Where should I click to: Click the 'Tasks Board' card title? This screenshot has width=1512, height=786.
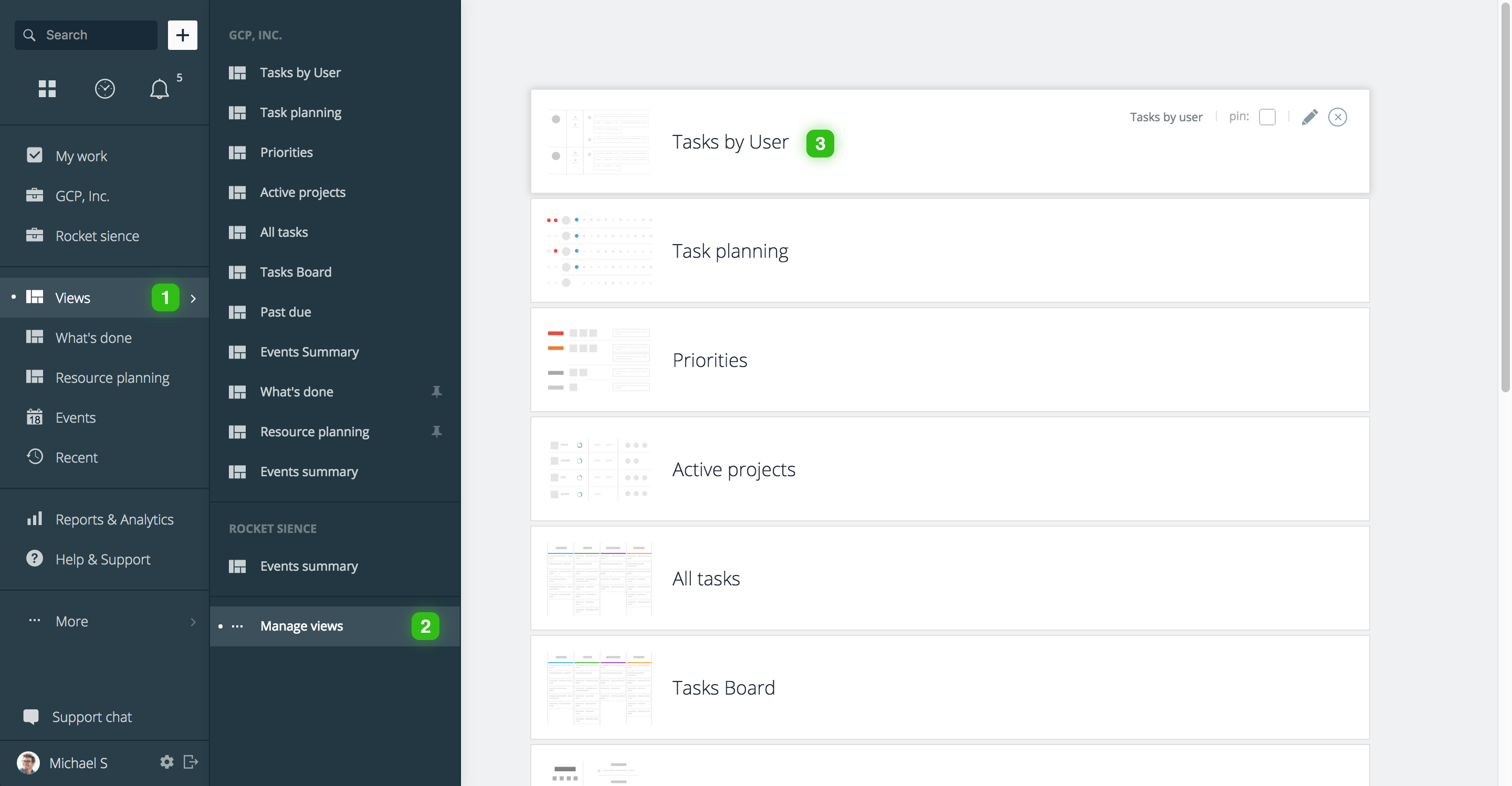point(723,688)
